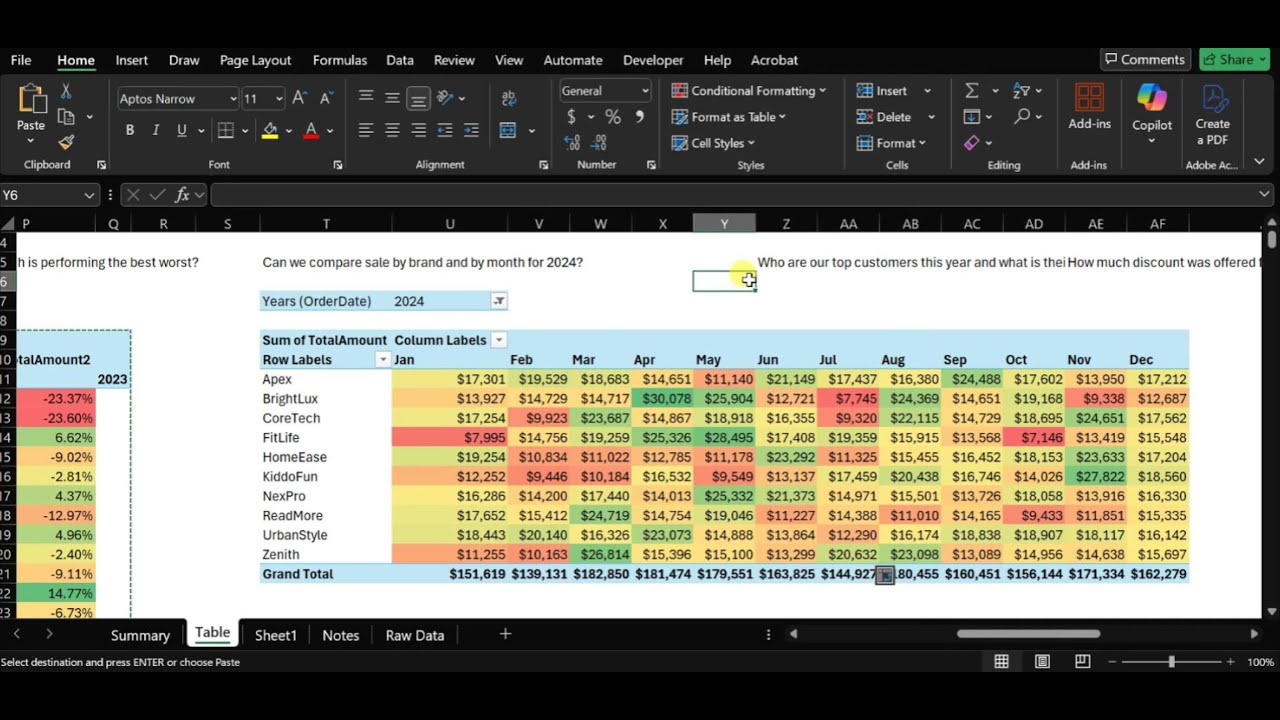1280x720 pixels.
Task: Click the Sort & Filter icon
Action: [x=1021, y=90]
